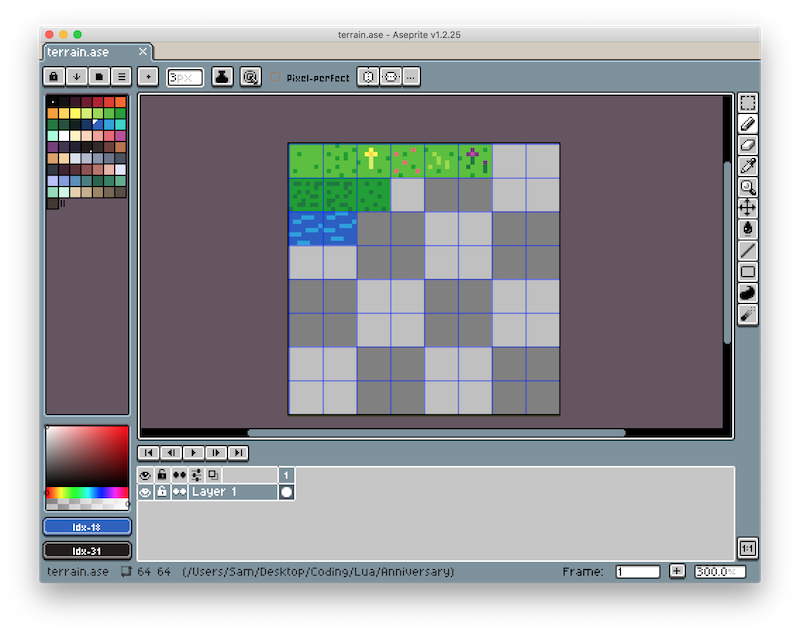Select the Paint Bucket tool
Viewport: 800px width, 635px height.
point(750,229)
